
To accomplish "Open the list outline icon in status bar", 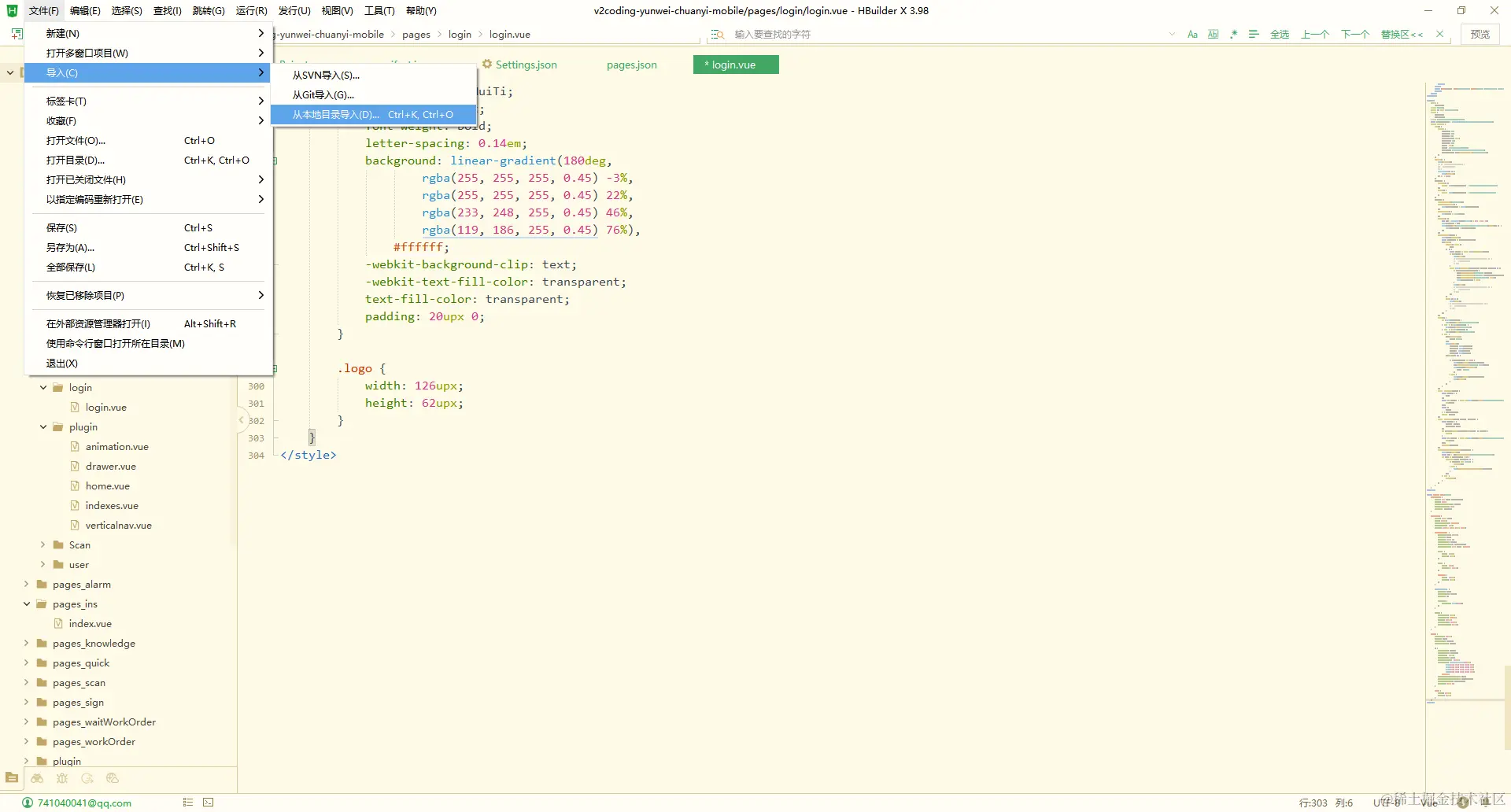I will coord(188,803).
